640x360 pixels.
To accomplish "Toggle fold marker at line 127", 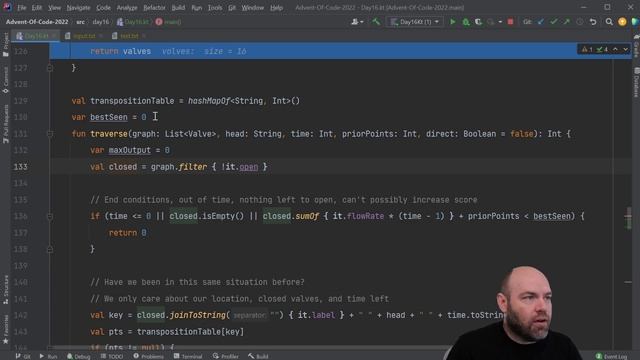I will [x=50, y=68].
